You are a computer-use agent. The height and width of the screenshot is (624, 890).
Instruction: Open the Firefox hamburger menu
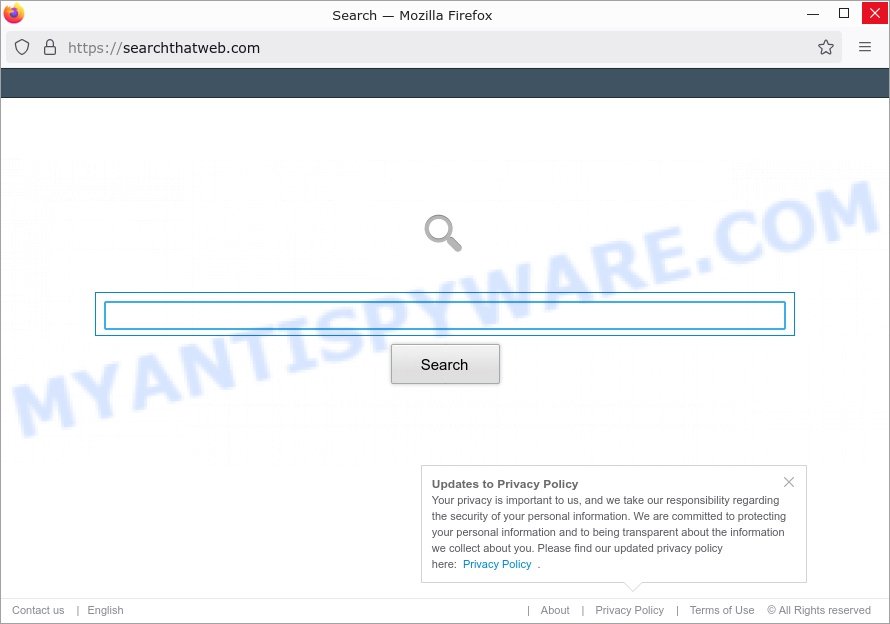(x=865, y=47)
